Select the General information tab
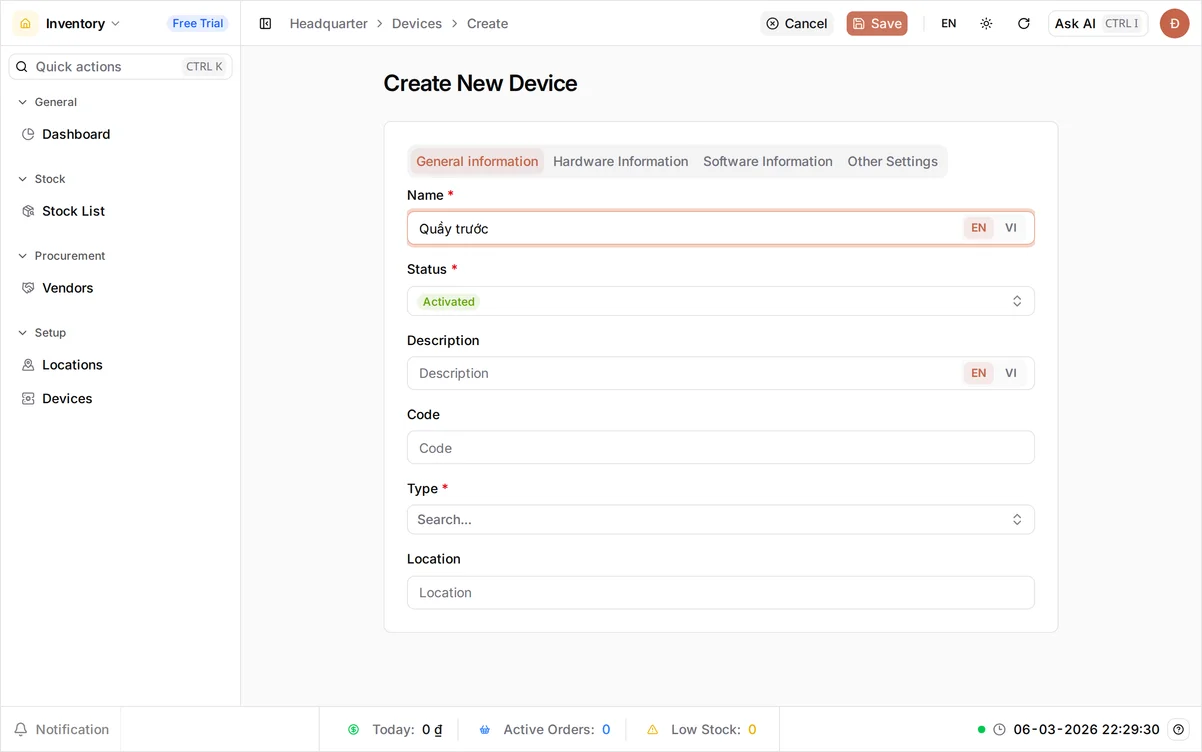 (477, 161)
